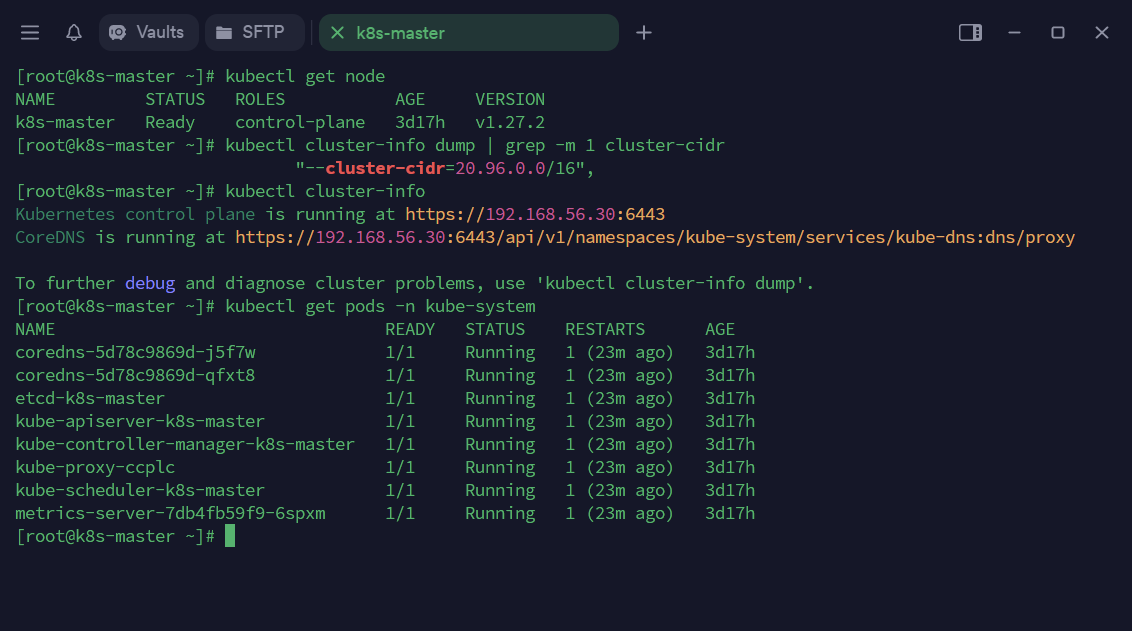Click the metrics-server pod name
The height and width of the screenshot is (631, 1132).
pos(170,513)
